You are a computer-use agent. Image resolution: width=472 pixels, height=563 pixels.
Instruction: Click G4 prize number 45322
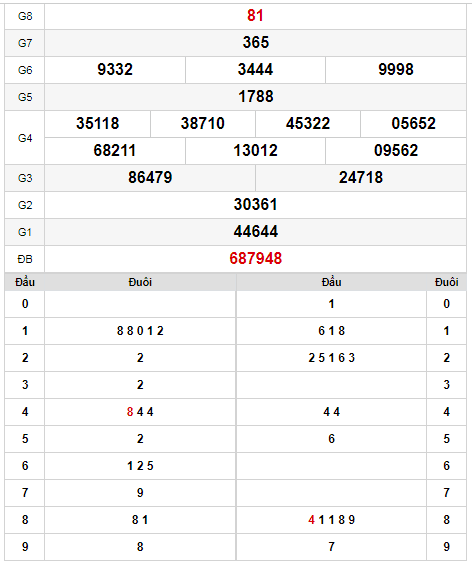308,124
